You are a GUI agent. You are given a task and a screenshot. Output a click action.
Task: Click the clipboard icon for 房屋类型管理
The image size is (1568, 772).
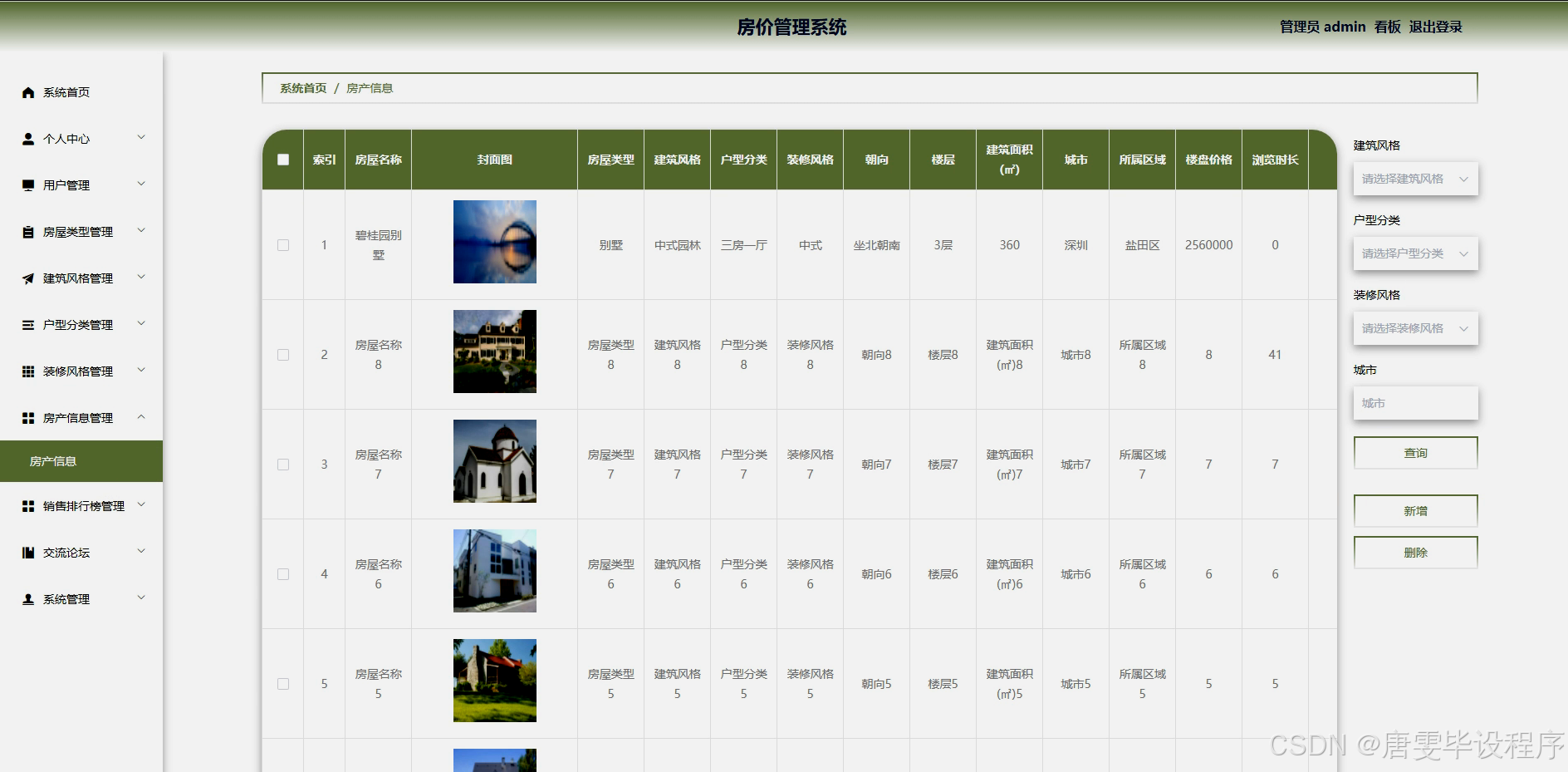tap(28, 232)
